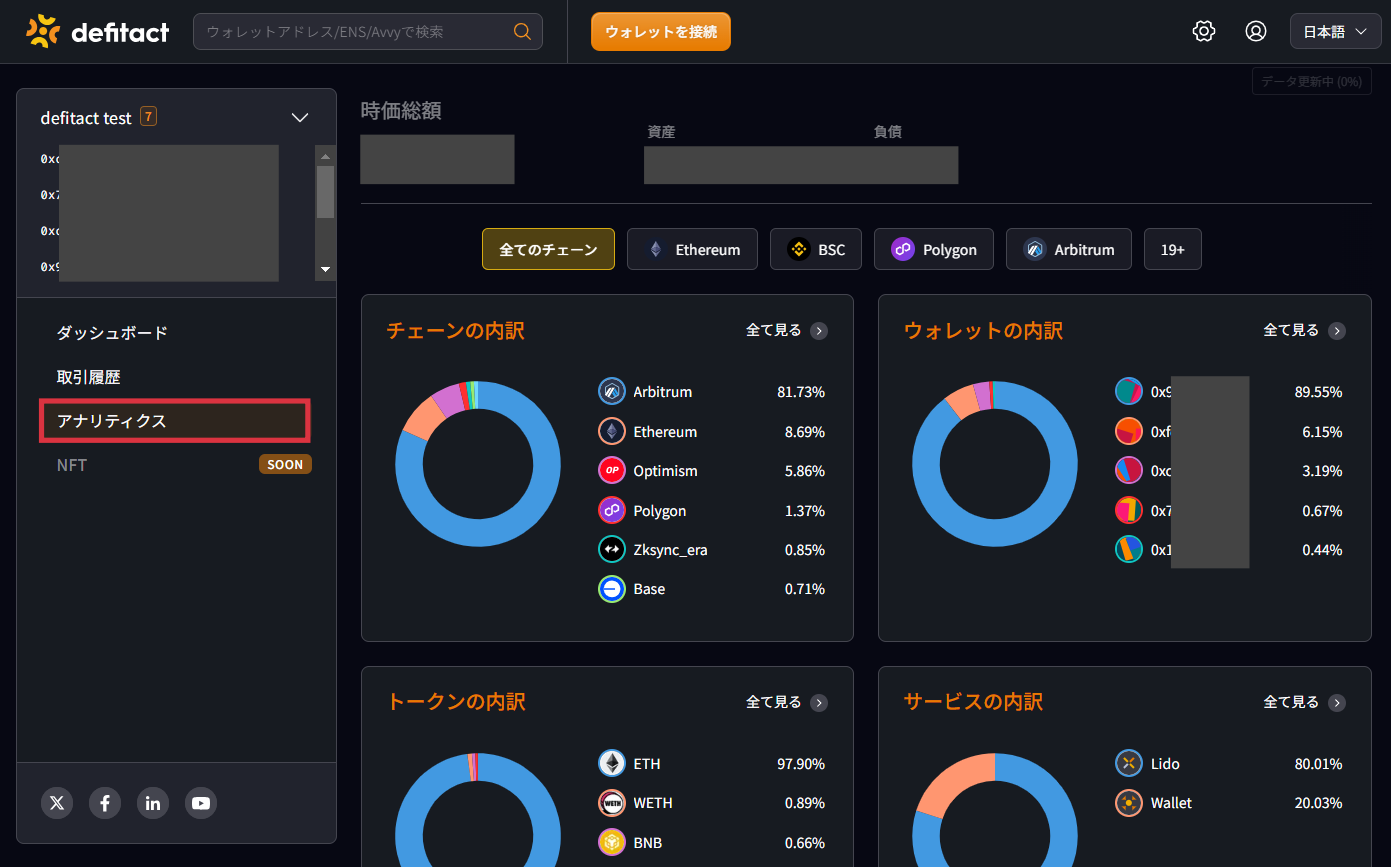Screen dimensions: 1391x867
Task: Open the 日本語 language dropdown
Action: pos(1335,32)
